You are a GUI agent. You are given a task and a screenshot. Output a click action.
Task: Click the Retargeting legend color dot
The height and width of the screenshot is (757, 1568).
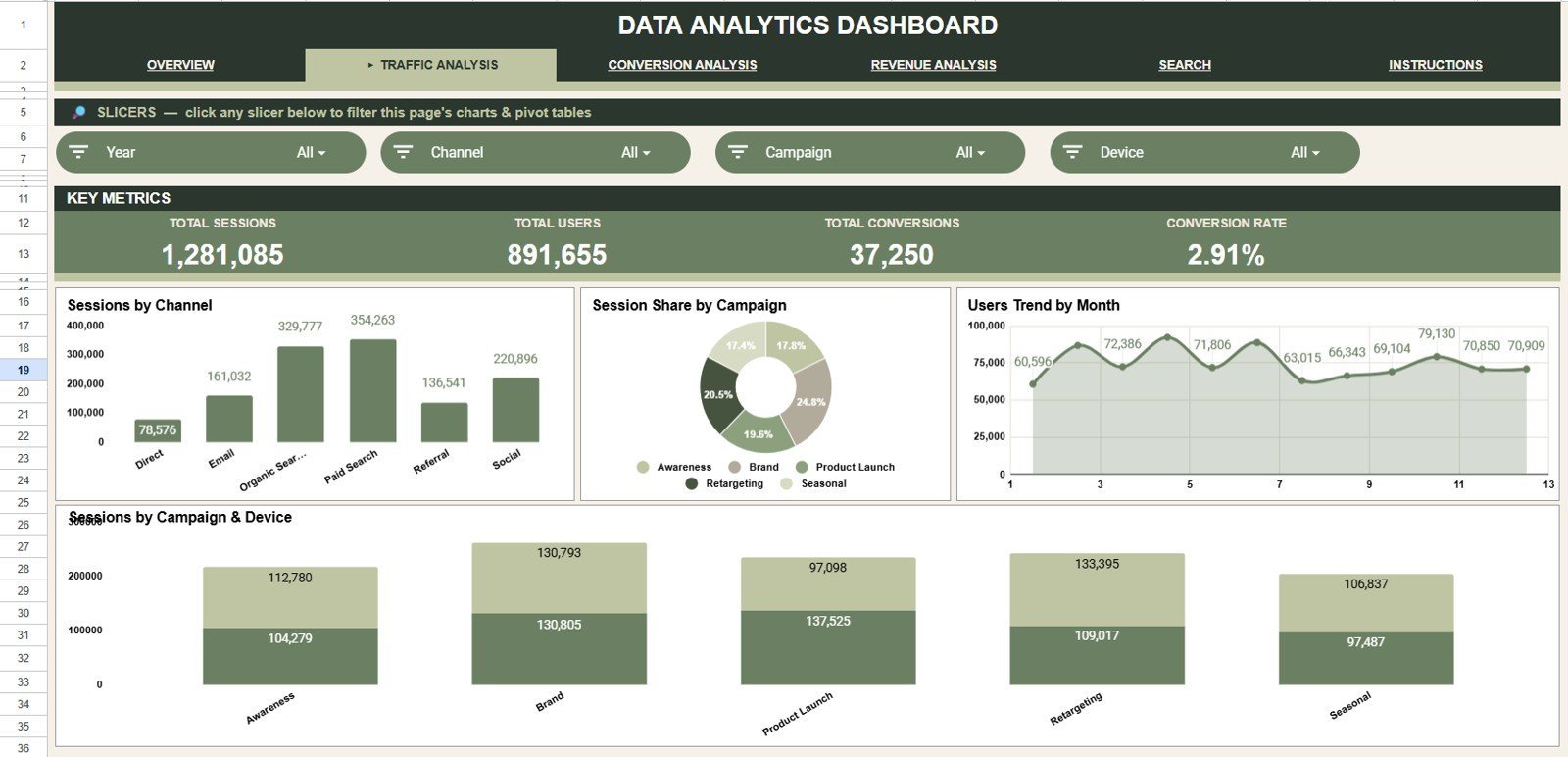pyautogui.click(x=692, y=483)
